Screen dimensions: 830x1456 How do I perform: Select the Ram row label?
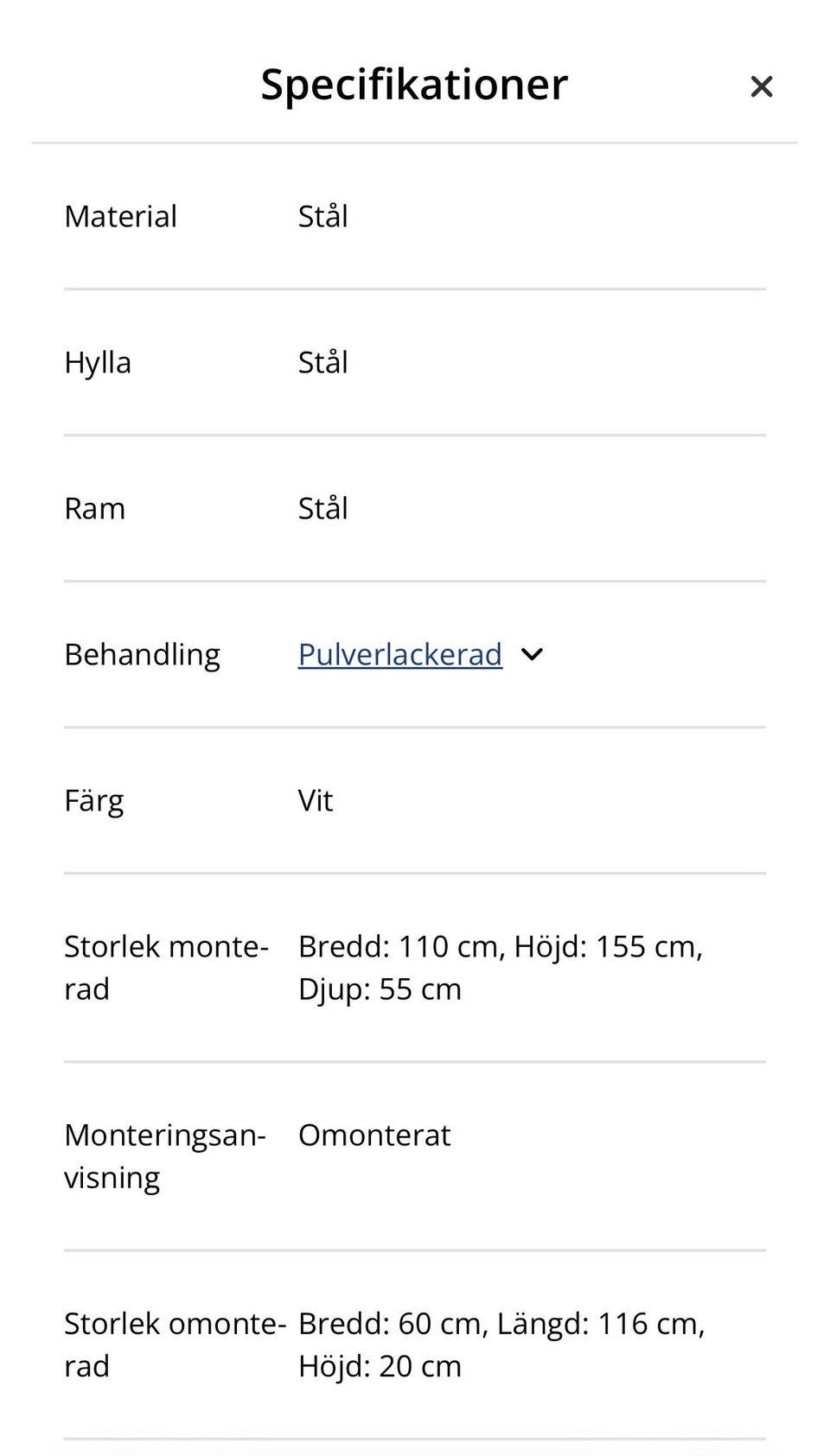click(95, 509)
